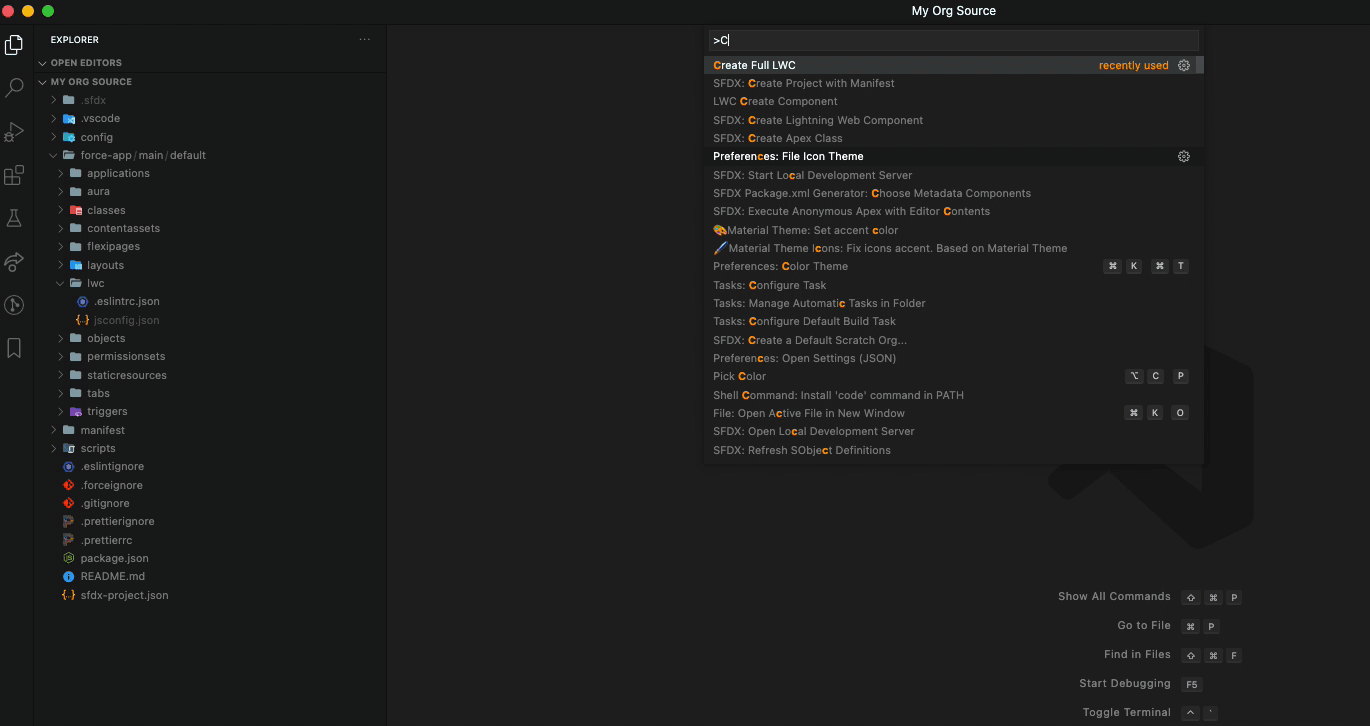The width and height of the screenshot is (1370, 726).
Task: Click the package.json node icon
Action: (68, 558)
